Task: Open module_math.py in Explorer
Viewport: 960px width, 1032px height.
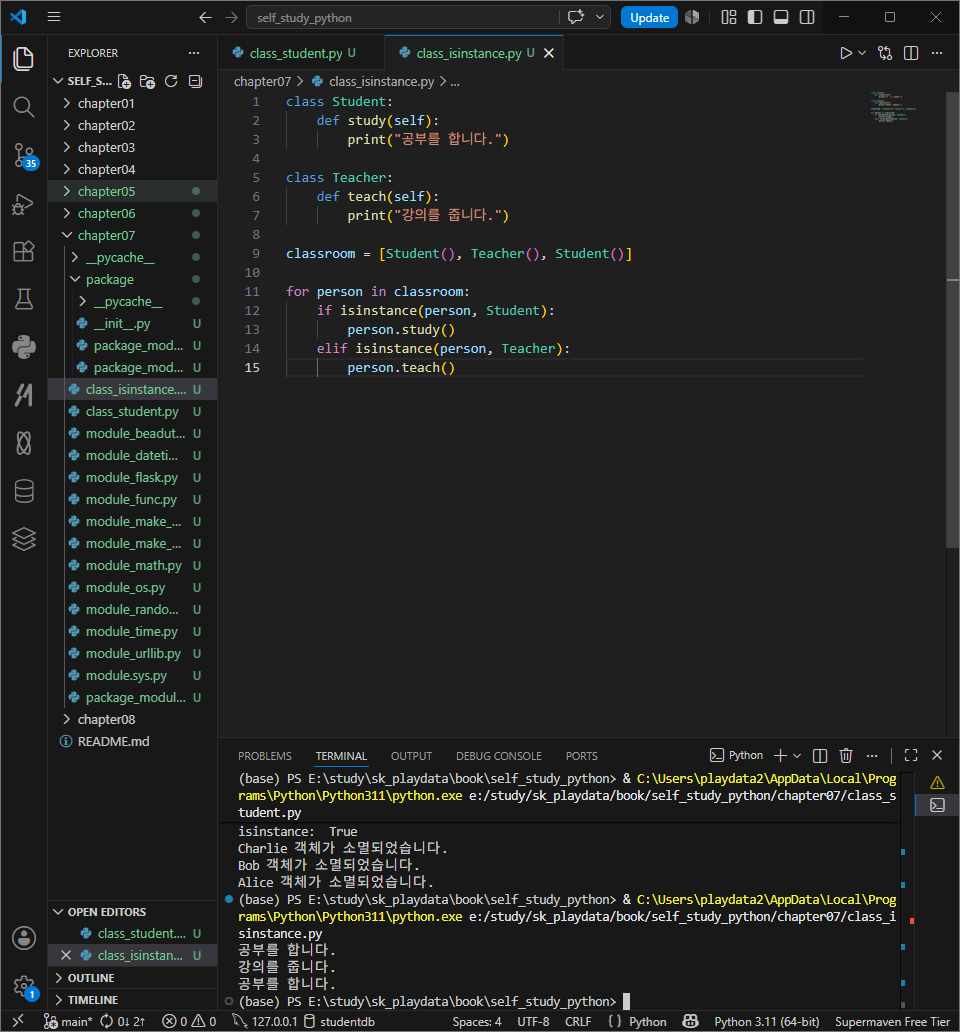Action: (132, 566)
